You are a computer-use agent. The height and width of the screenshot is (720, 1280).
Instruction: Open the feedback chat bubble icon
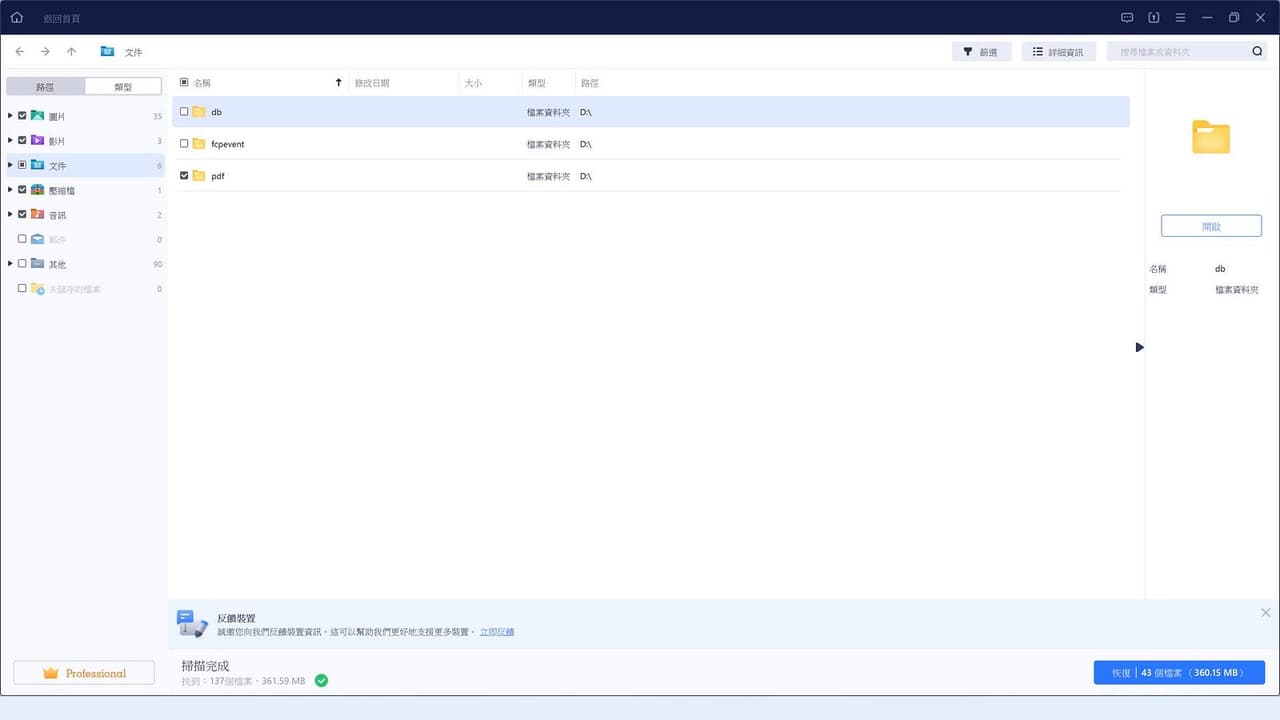click(x=1127, y=17)
